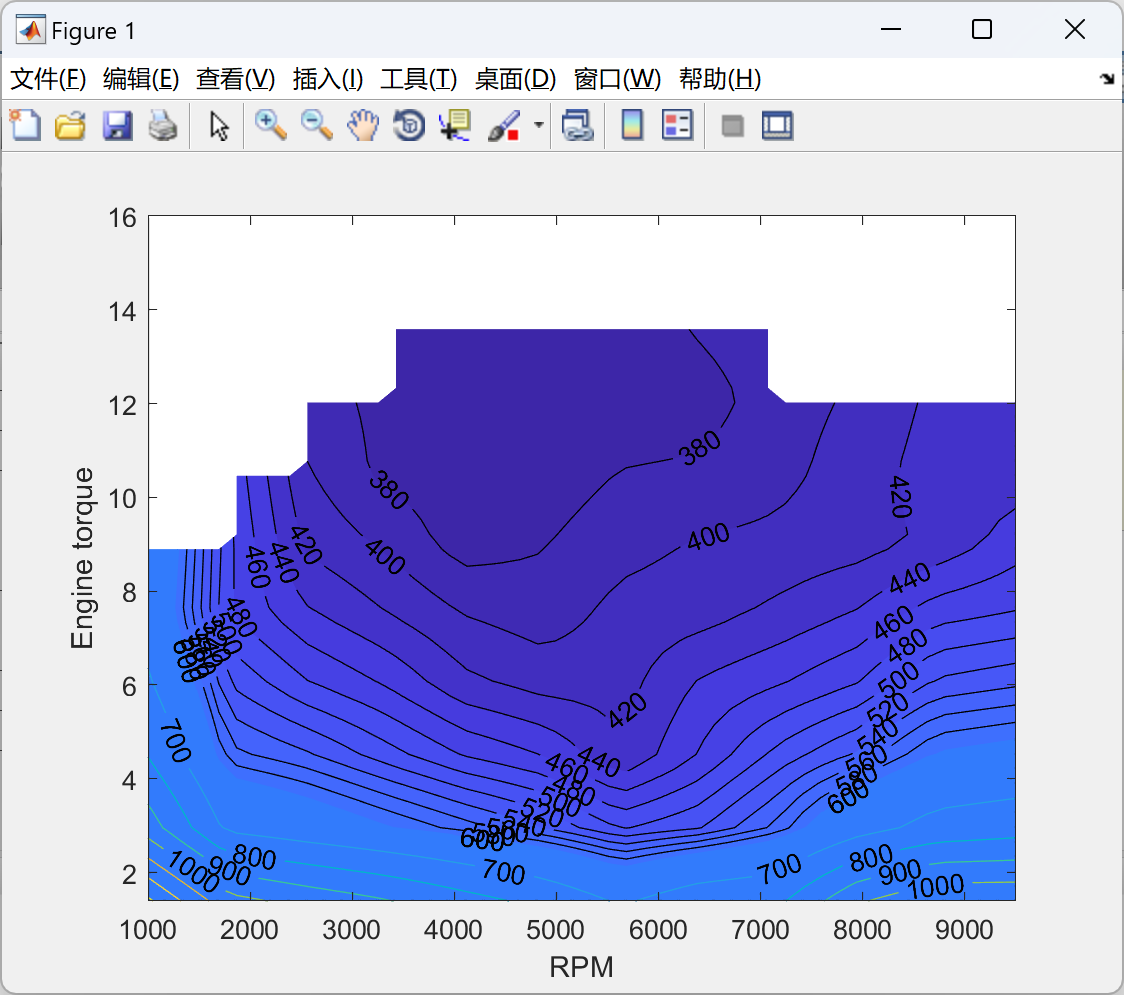
Task: Open the brush color dropdown arrow
Action: [539, 125]
